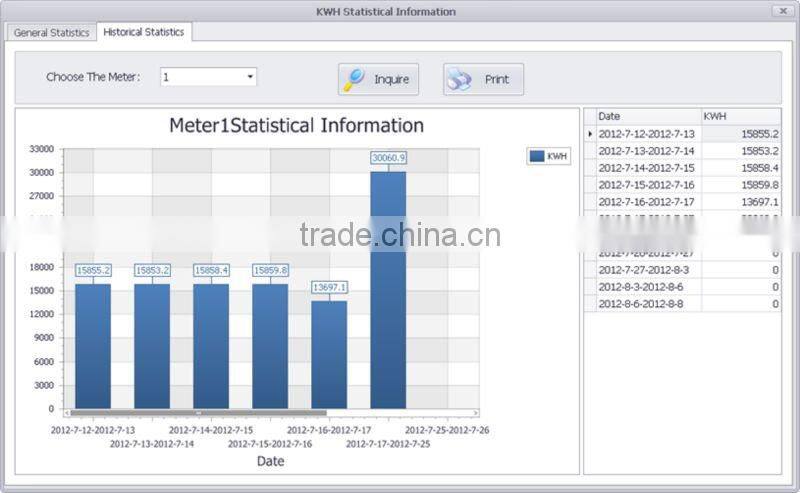Screen dimensions: 800x493
Task: Click the tallest bar labeled 30060.9
Action: click(x=388, y=290)
